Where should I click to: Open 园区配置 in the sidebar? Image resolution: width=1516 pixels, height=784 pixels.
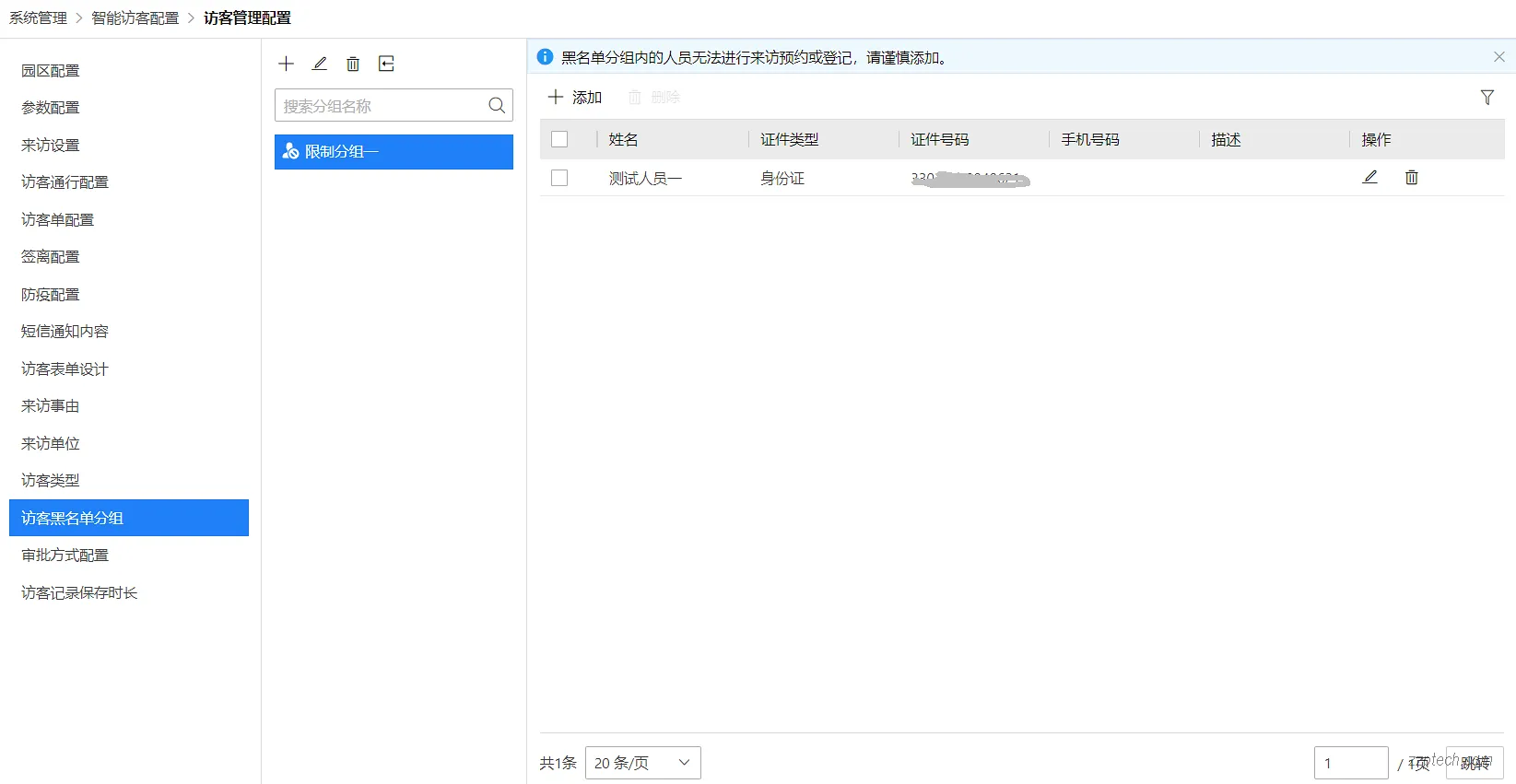[51, 71]
